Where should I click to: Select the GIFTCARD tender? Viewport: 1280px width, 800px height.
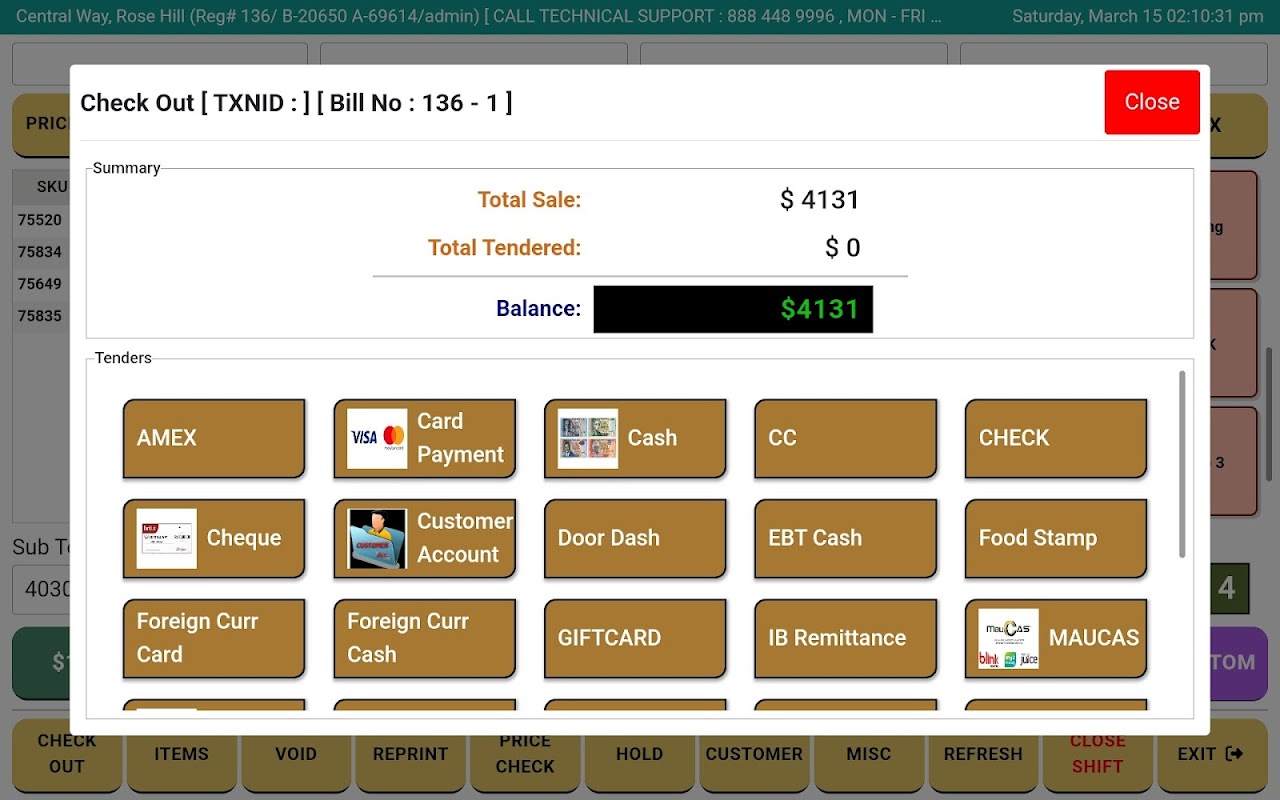click(x=635, y=638)
